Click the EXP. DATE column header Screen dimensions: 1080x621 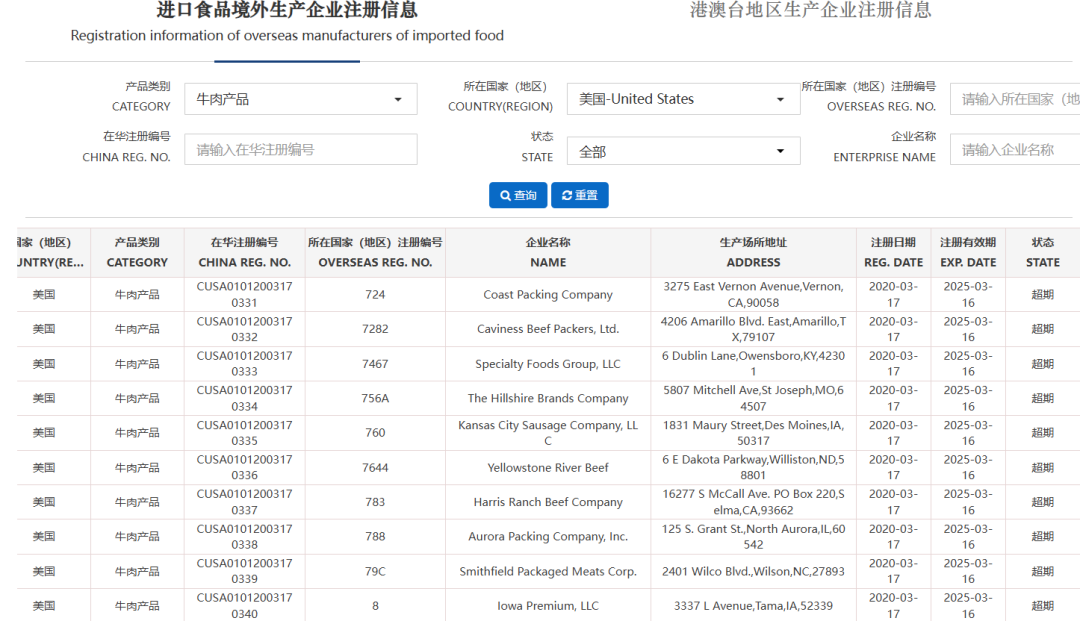(x=968, y=253)
